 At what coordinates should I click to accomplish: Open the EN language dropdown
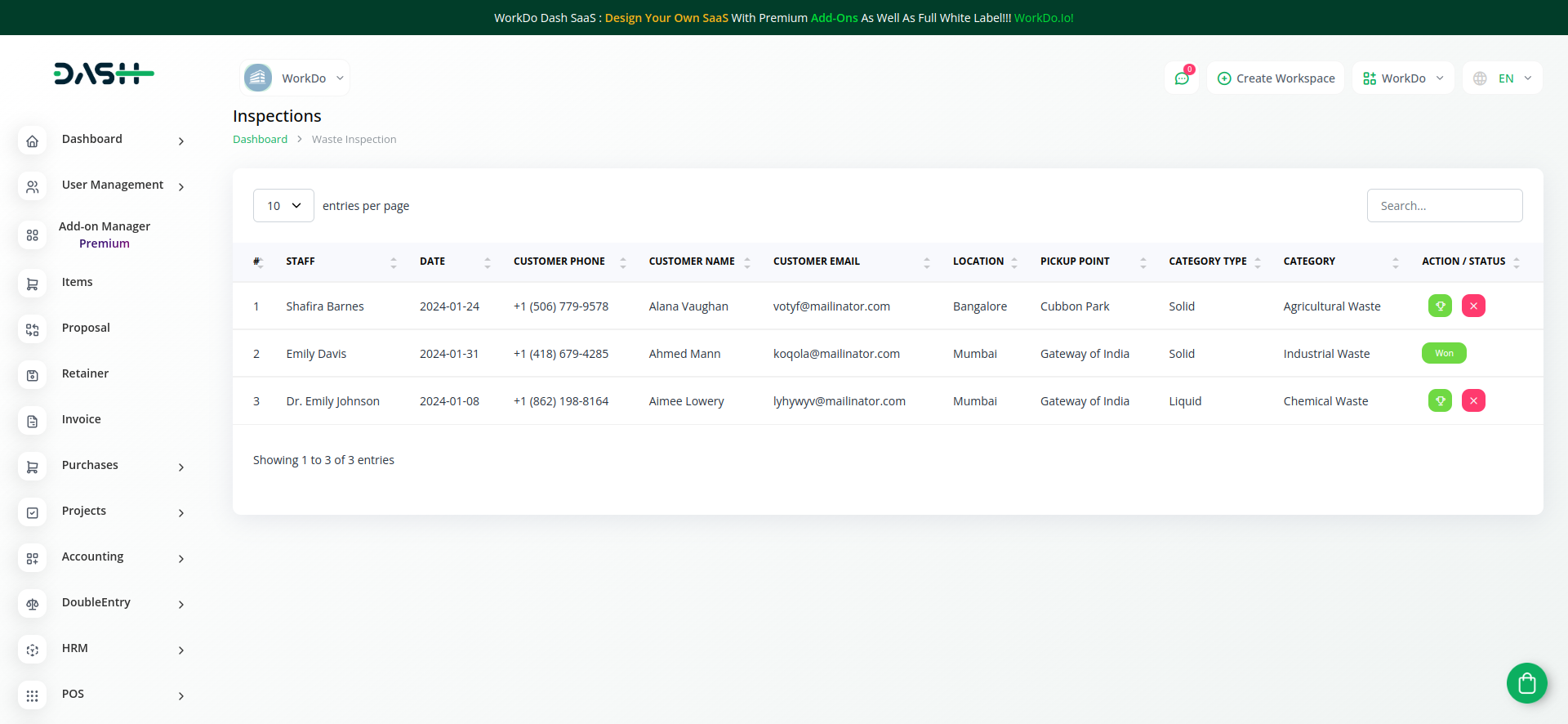tap(1503, 78)
